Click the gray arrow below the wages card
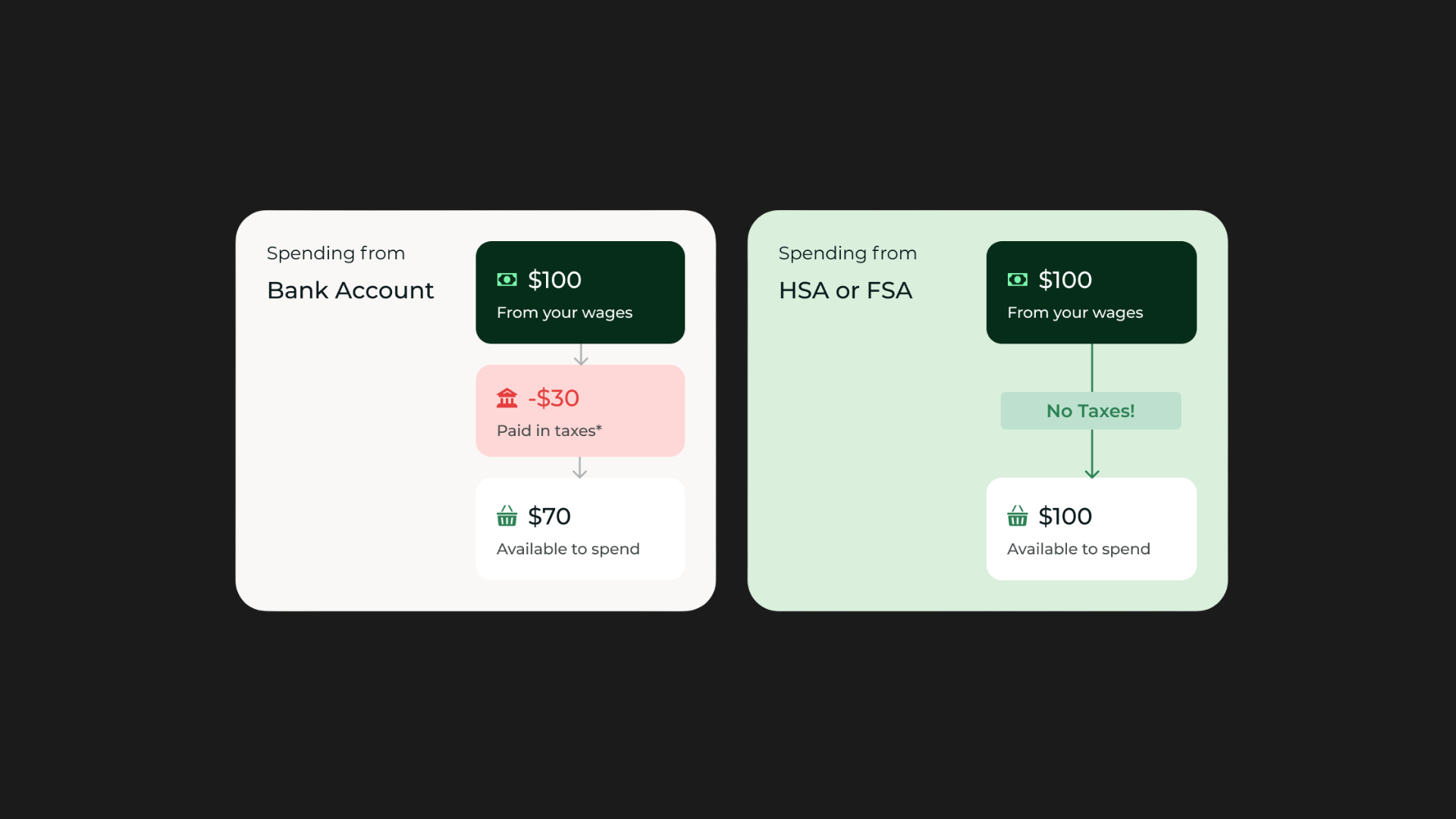Screen dimensions: 1456x819 tap(581, 355)
